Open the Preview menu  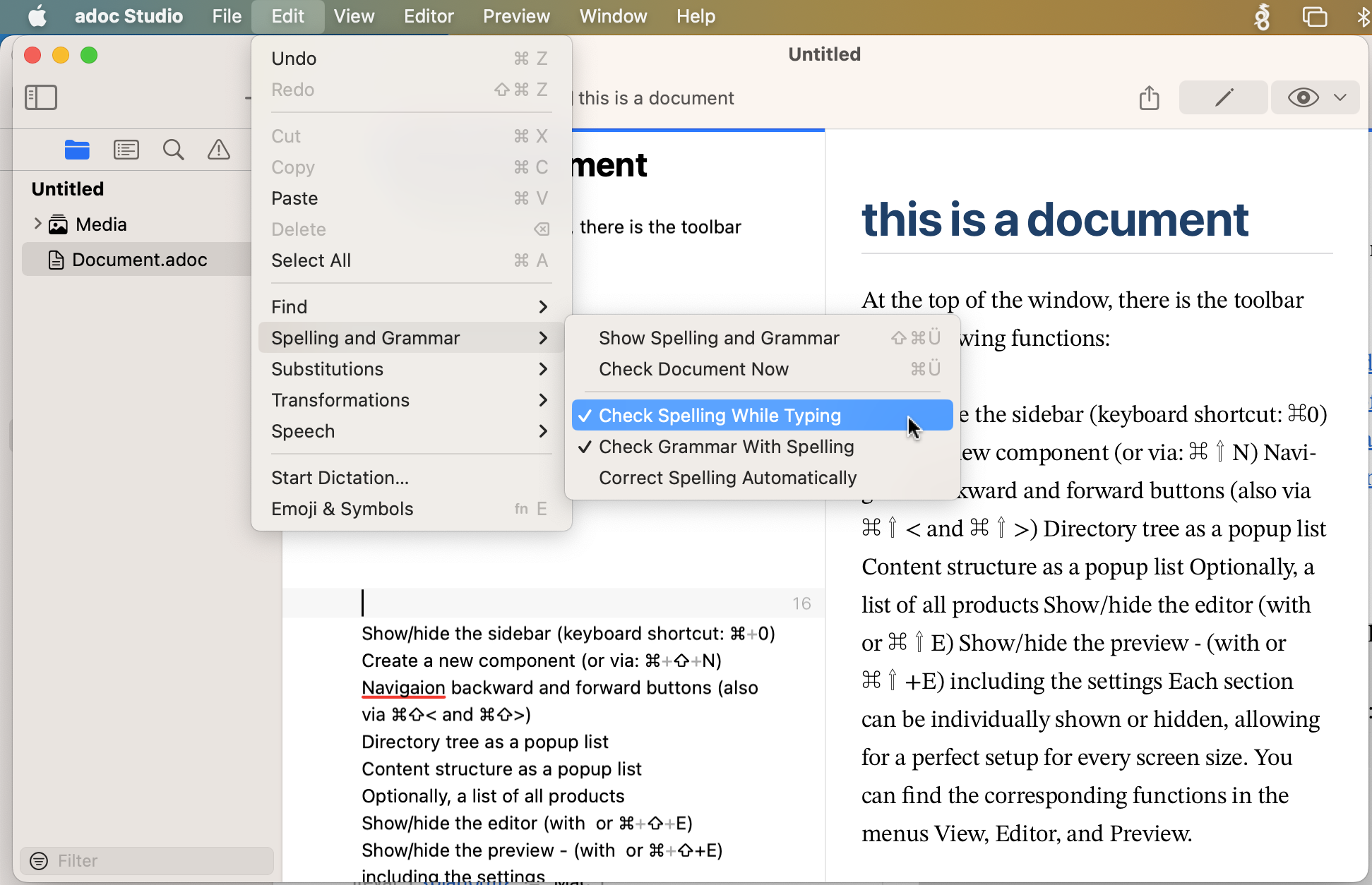coord(516,16)
